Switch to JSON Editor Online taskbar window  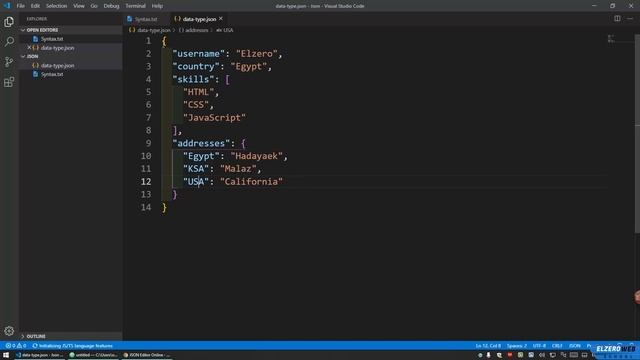[147, 355]
